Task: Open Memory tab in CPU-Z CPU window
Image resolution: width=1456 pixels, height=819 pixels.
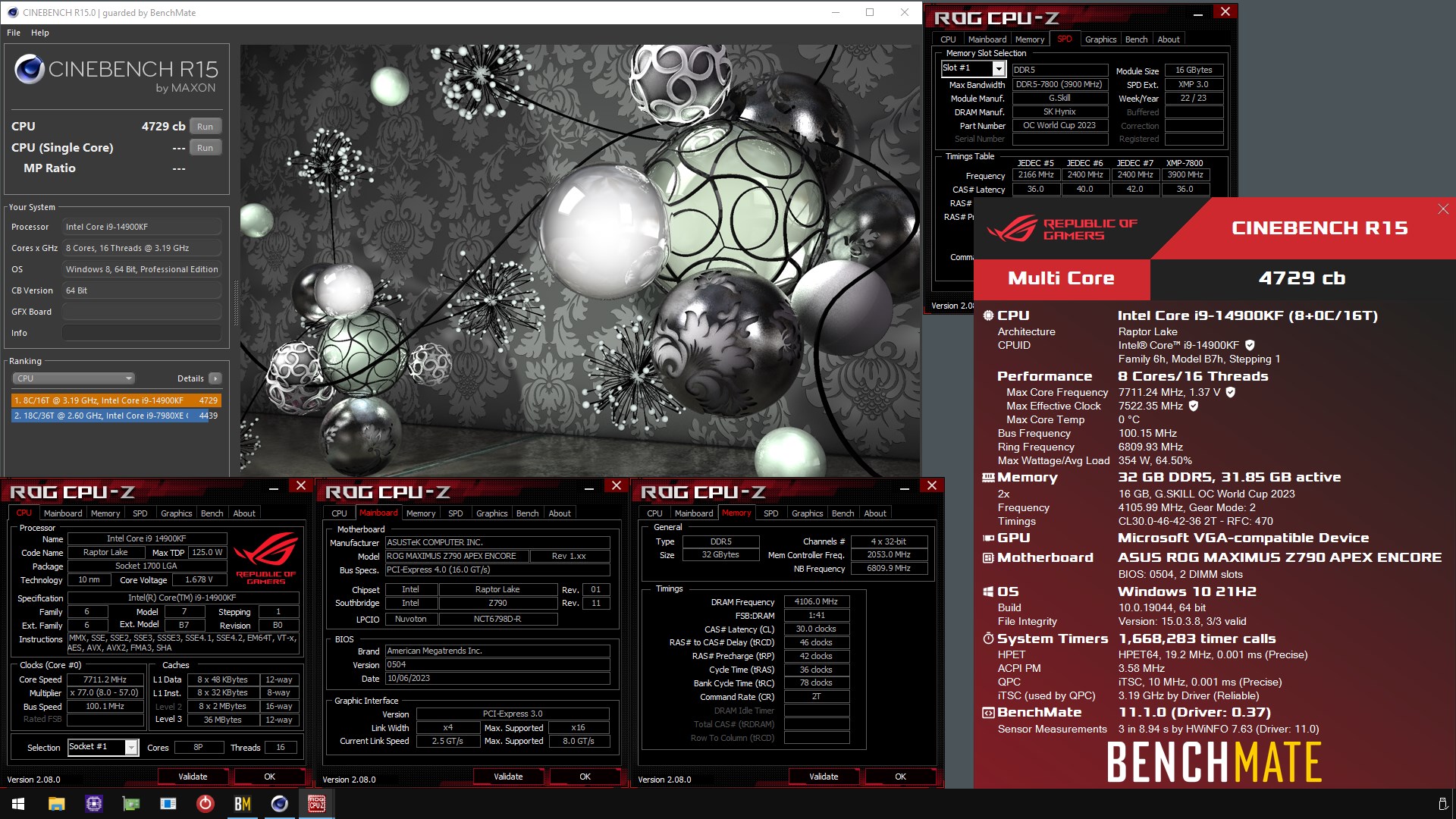Action: (x=105, y=513)
